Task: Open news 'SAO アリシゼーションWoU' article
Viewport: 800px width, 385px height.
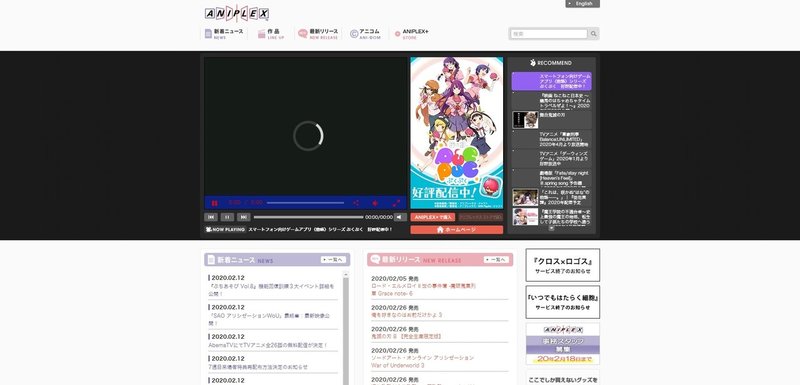Action: pos(269,319)
